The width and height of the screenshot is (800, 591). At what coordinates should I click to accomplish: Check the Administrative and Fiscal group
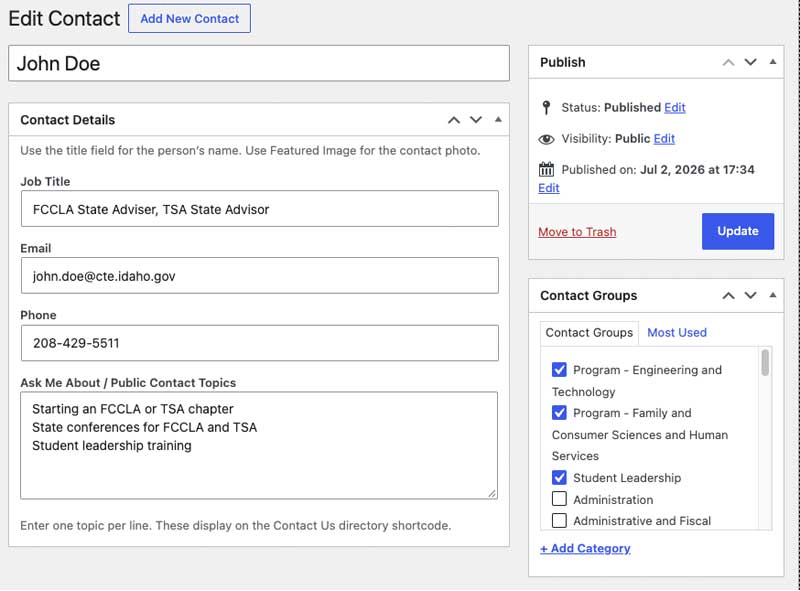(559, 521)
